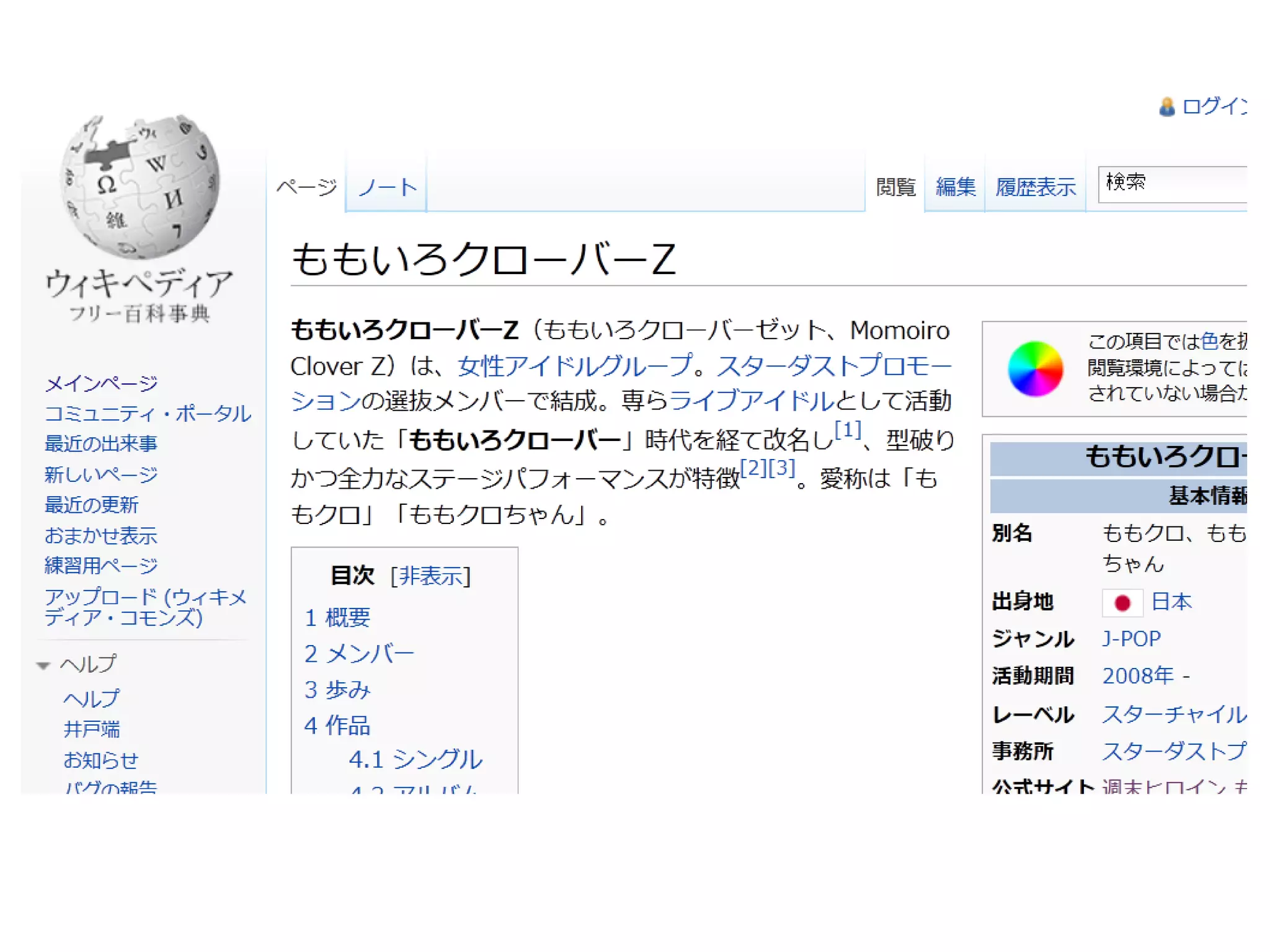The image size is (1270, 952).
Task: Open 井戸端 link
Action: 92,729
